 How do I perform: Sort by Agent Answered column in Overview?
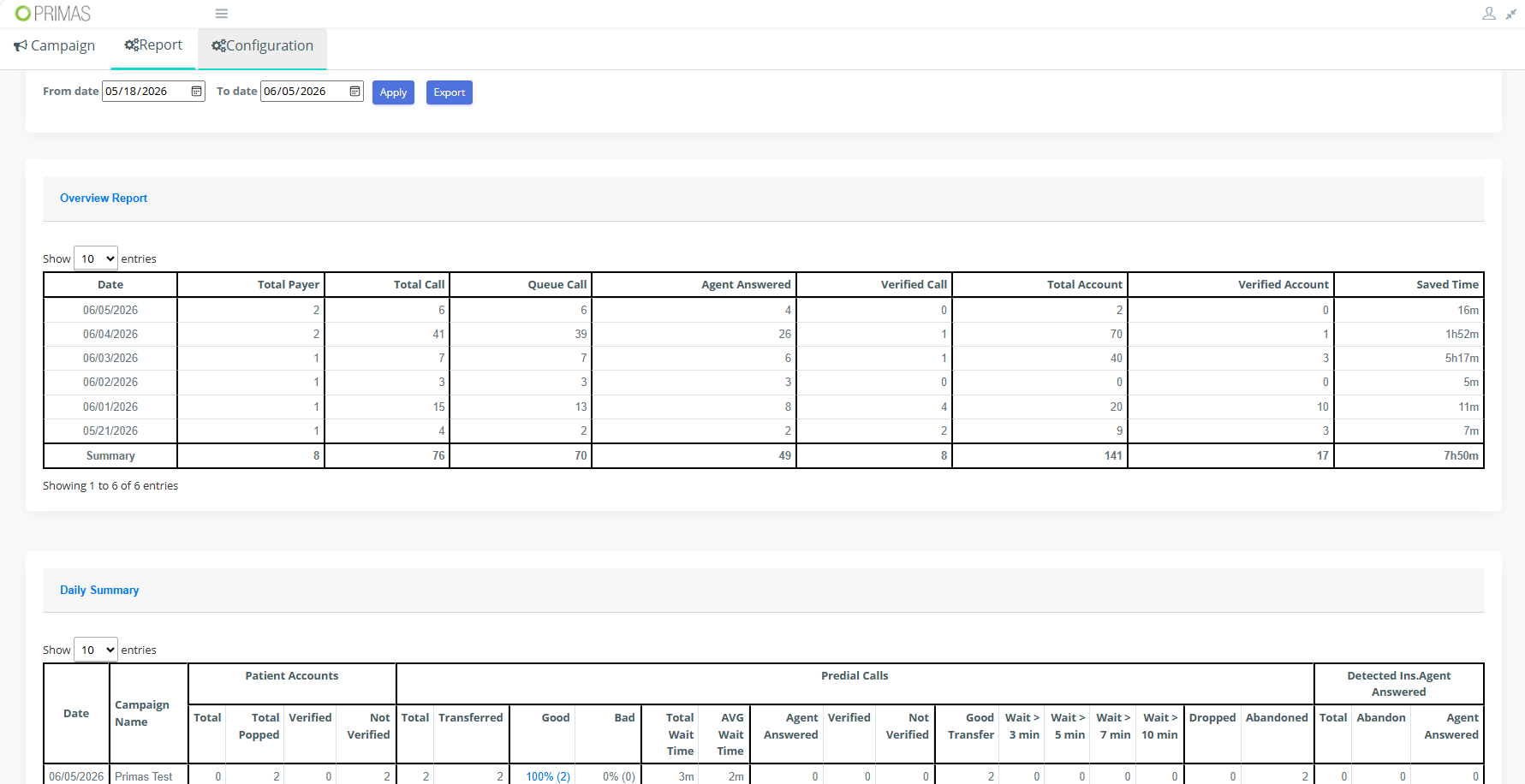pyautogui.click(x=694, y=285)
